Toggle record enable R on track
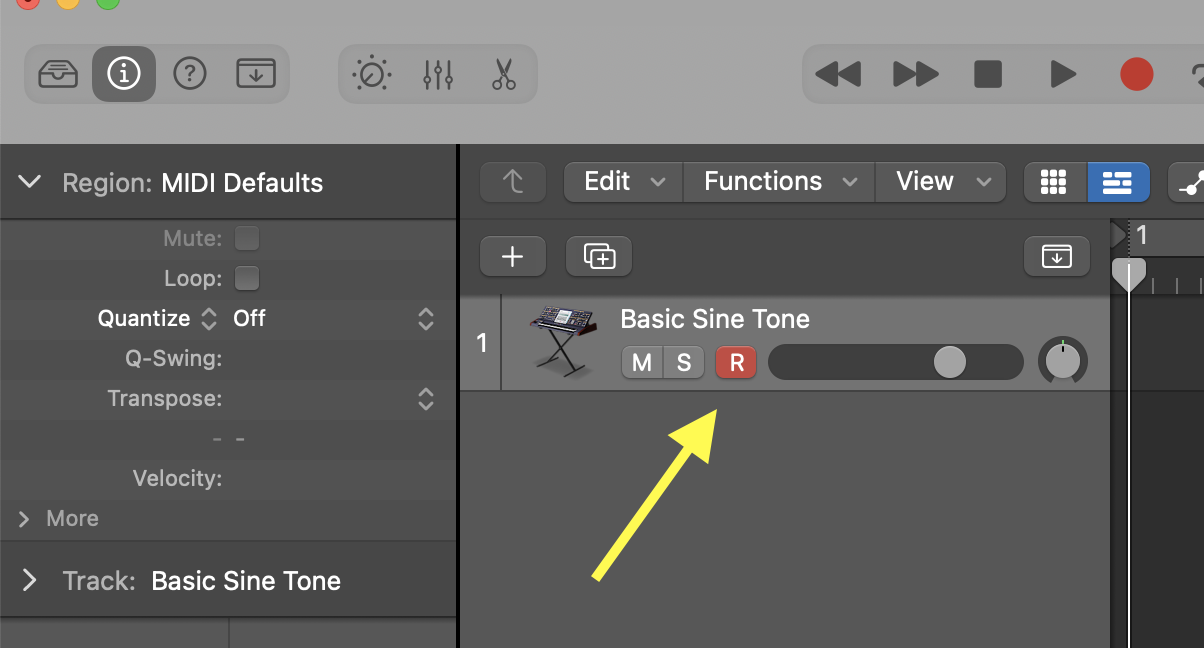Screen dimensions: 1204x648 (x=736, y=362)
